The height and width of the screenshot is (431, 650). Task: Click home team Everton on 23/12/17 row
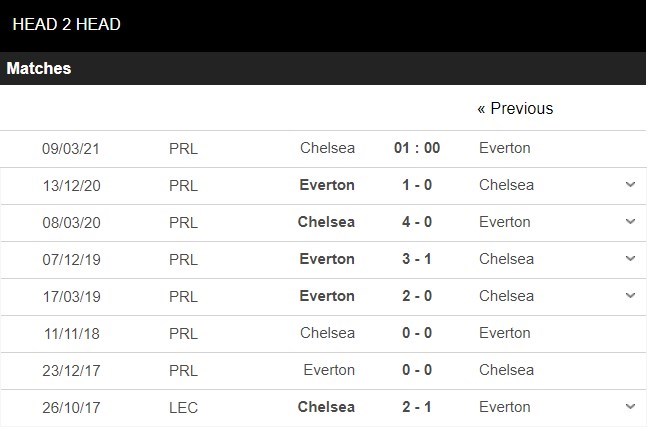[x=329, y=370]
